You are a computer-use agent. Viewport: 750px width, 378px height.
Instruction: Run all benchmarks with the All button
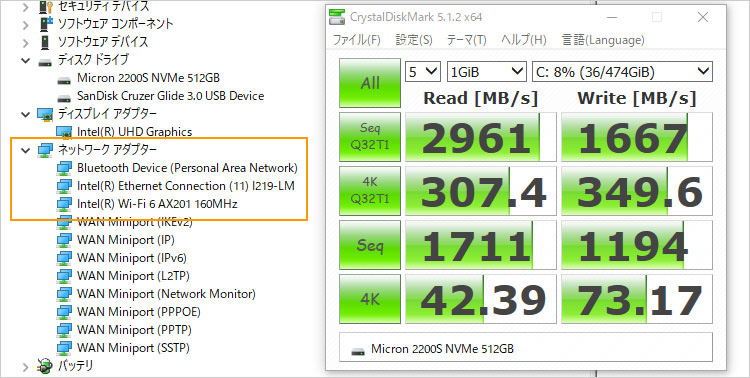(370, 83)
